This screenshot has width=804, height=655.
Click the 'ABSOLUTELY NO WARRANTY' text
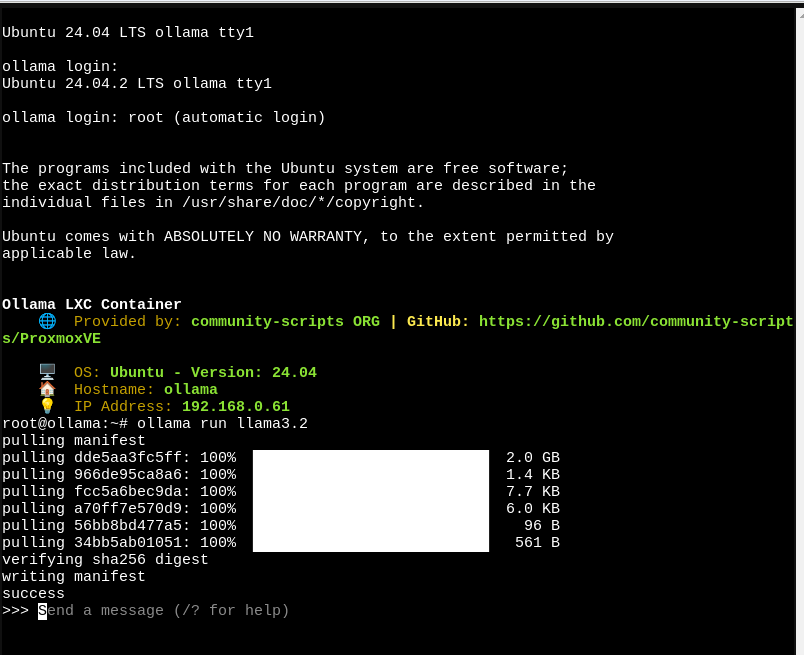(263, 236)
